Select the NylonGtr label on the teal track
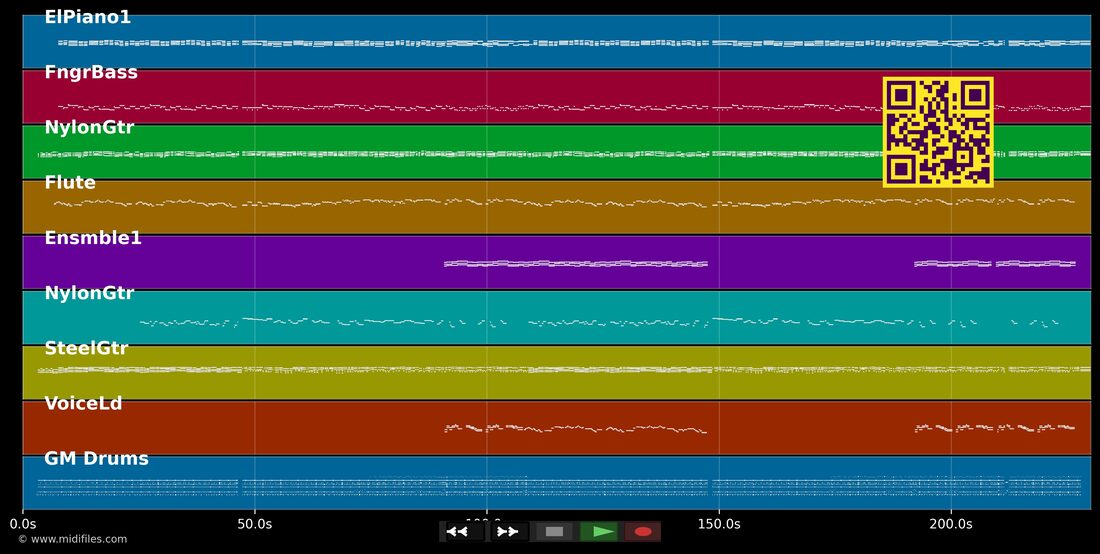This screenshot has width=1100, height=554. coord(89,293)
